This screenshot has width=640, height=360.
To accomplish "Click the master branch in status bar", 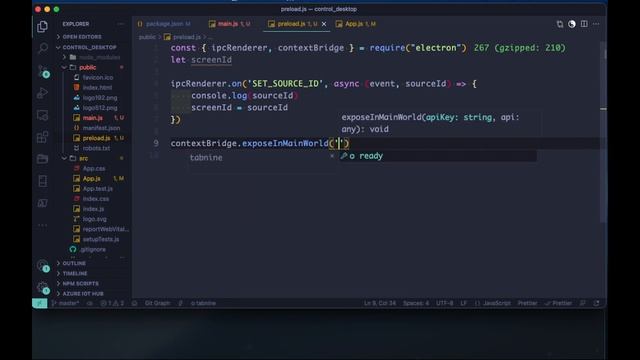I will coord(65,303).
